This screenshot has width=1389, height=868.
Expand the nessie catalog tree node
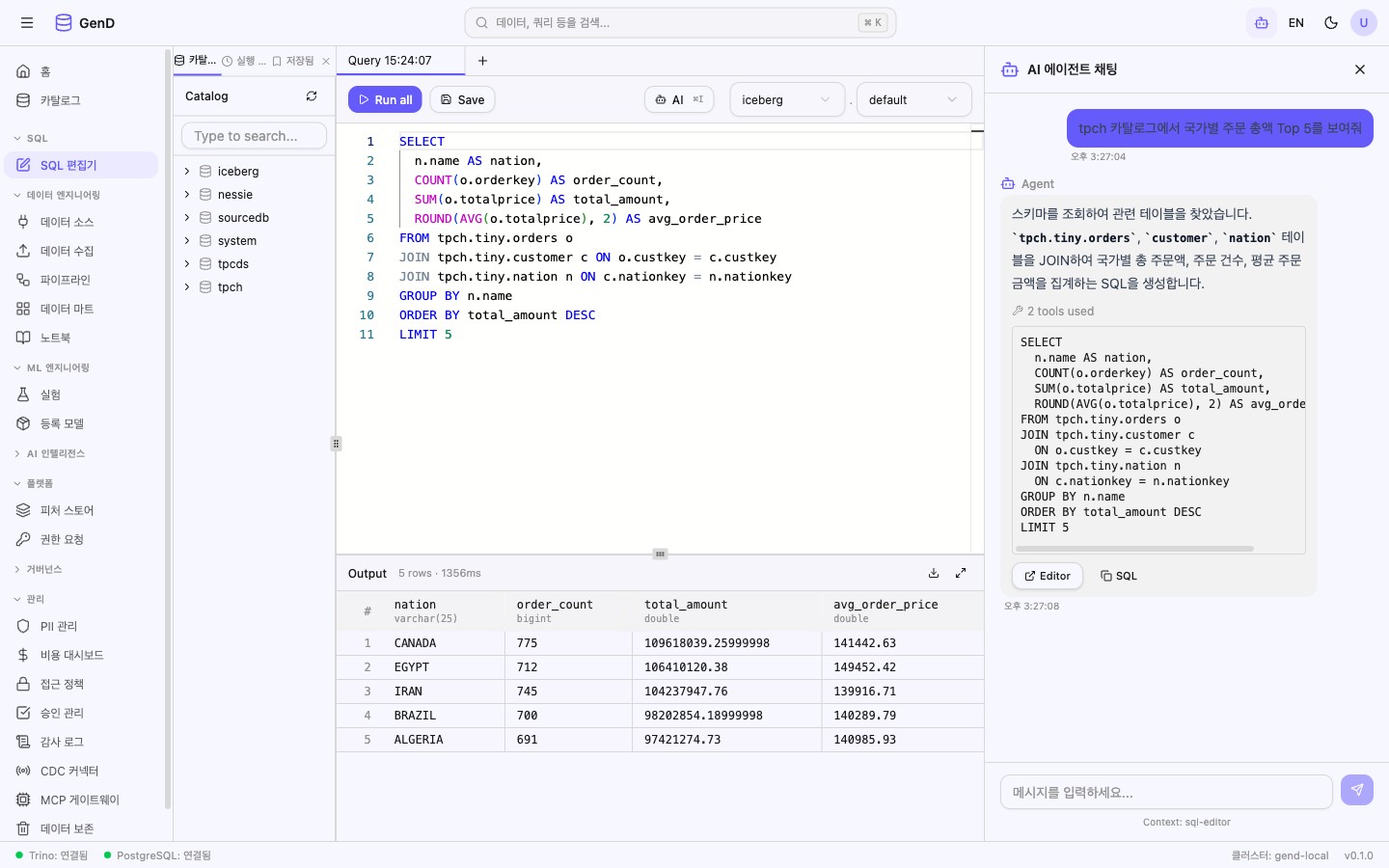tap(187, 195)
